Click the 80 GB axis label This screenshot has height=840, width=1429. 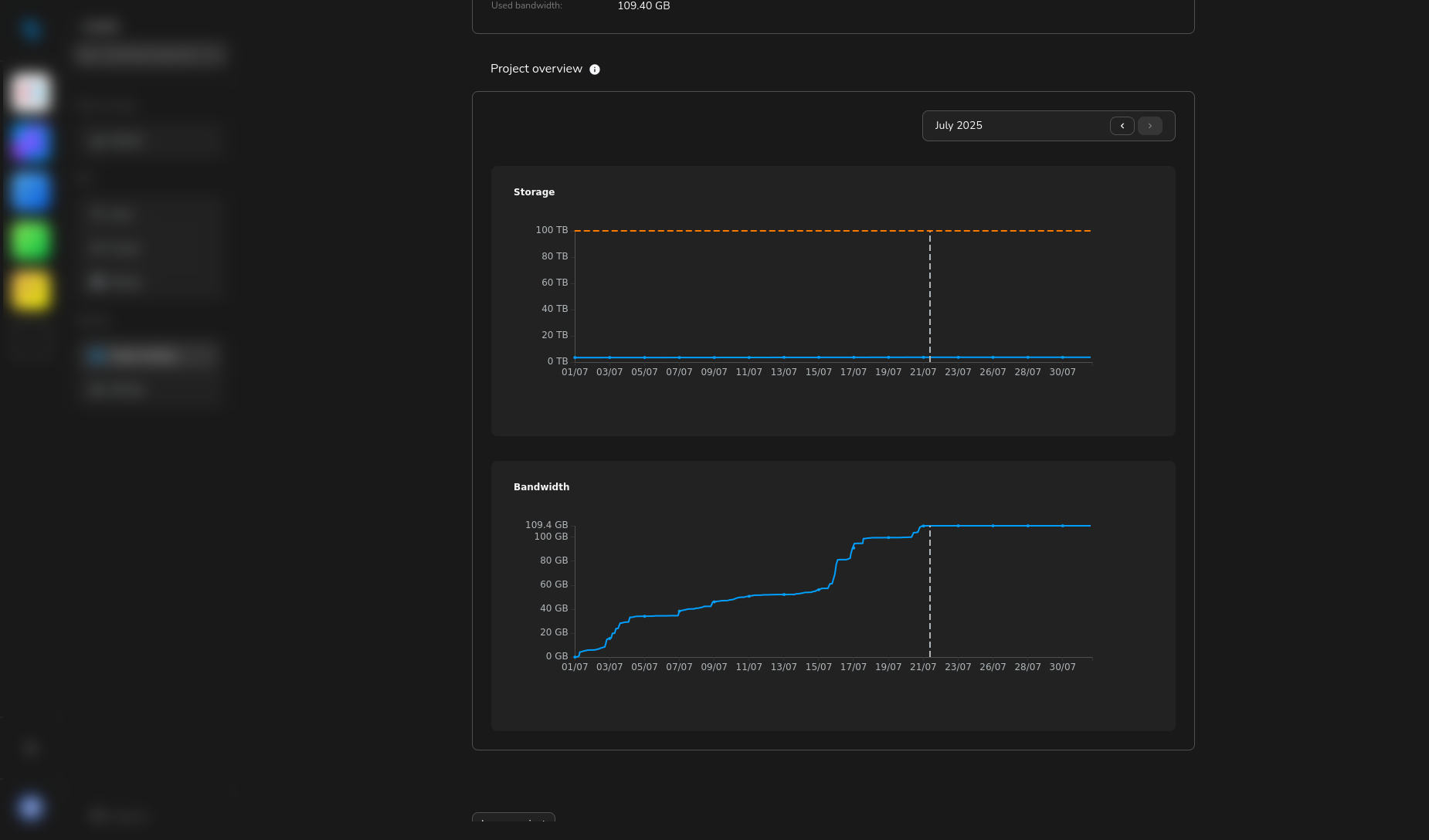tap(554, 561)
